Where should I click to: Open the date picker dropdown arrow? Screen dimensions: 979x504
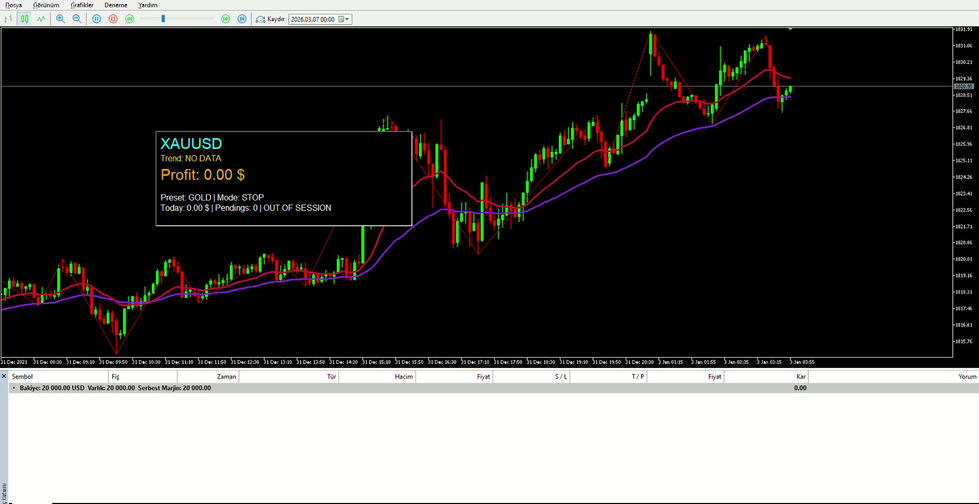click(x=348, y=19)
